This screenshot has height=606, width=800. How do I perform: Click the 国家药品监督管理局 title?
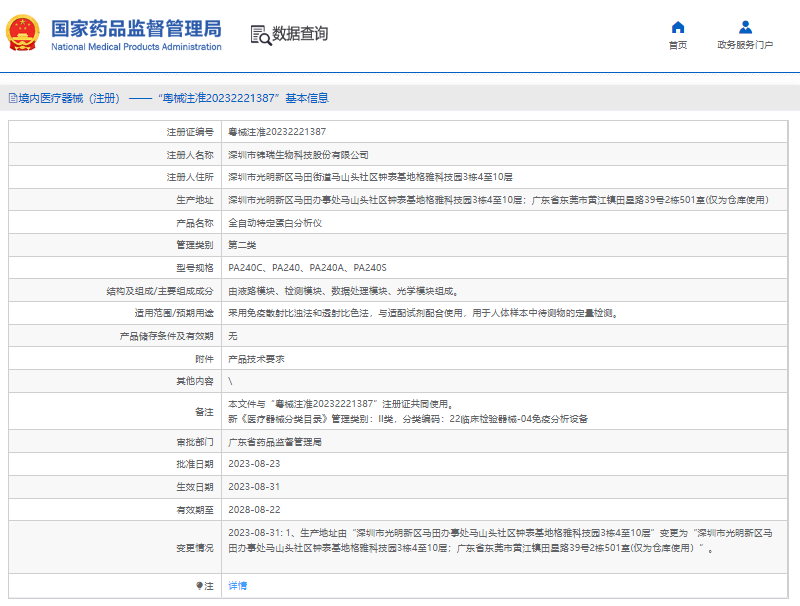coord(136,29)
